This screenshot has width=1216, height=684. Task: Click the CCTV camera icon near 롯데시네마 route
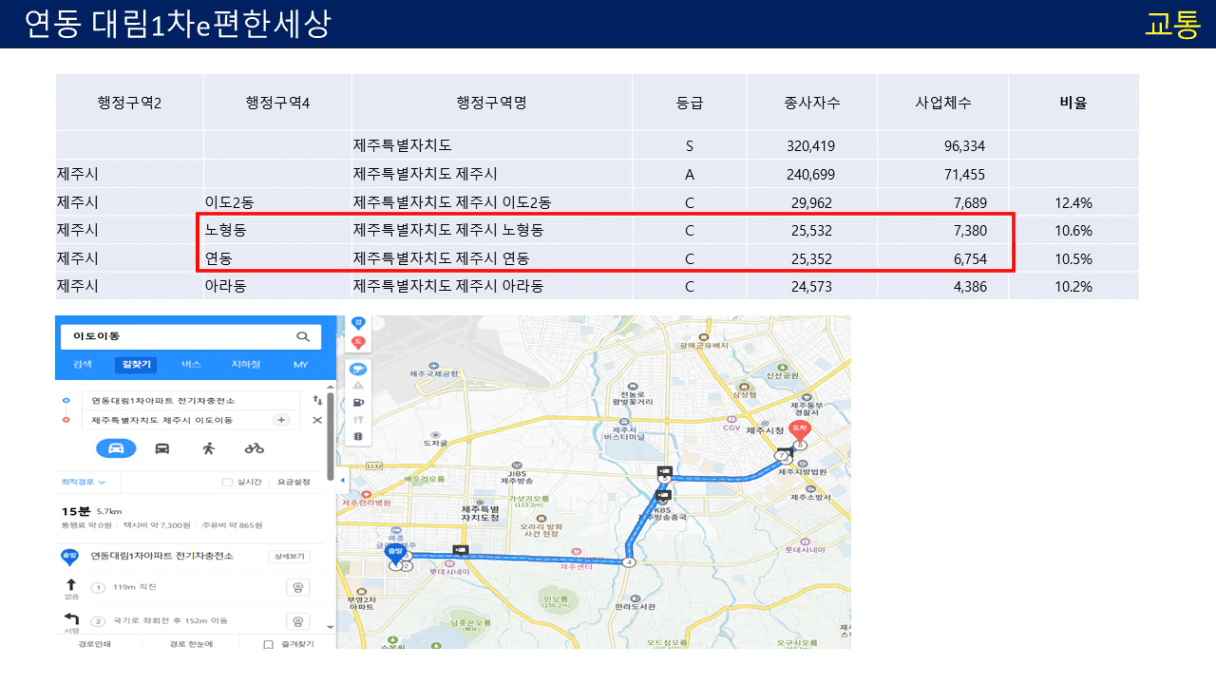pos(459,549)
